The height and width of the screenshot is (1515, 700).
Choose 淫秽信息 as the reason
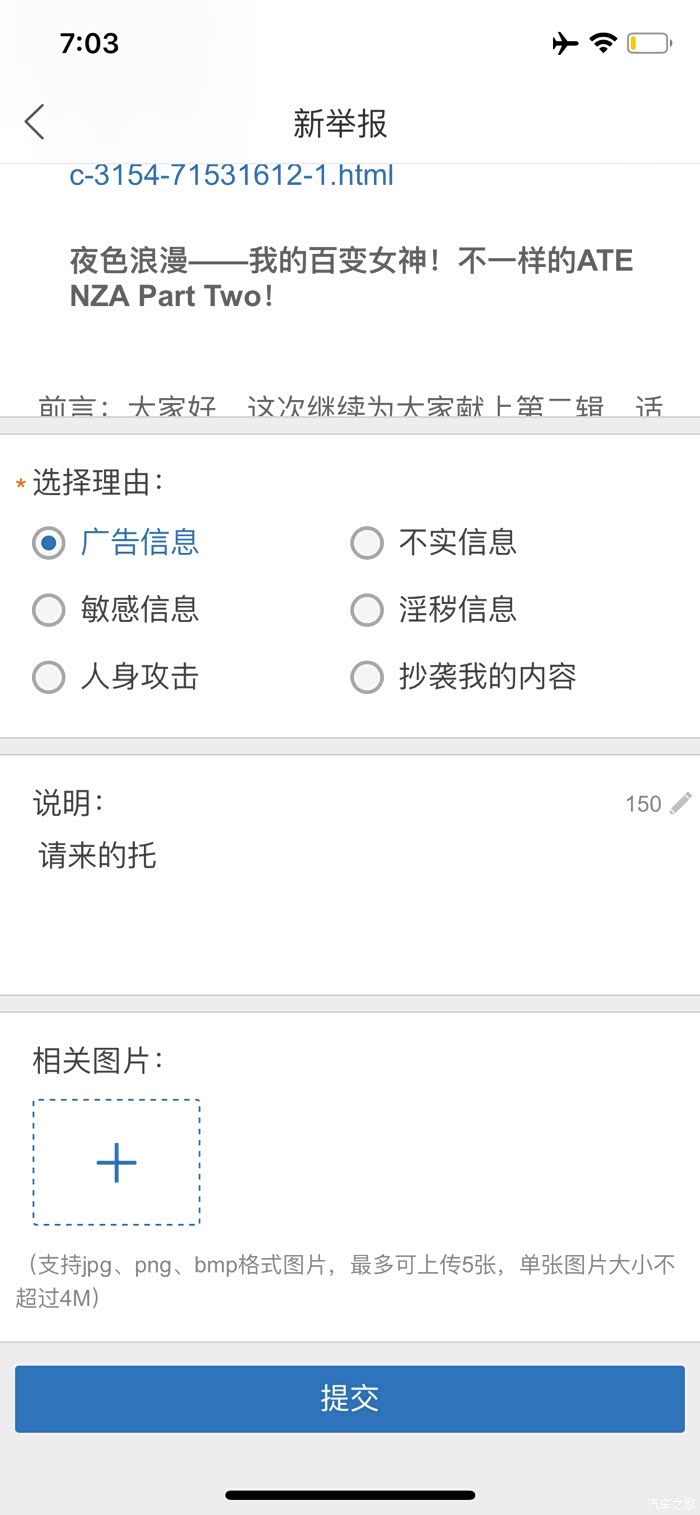pyautogui.click(x=367, y=610)
